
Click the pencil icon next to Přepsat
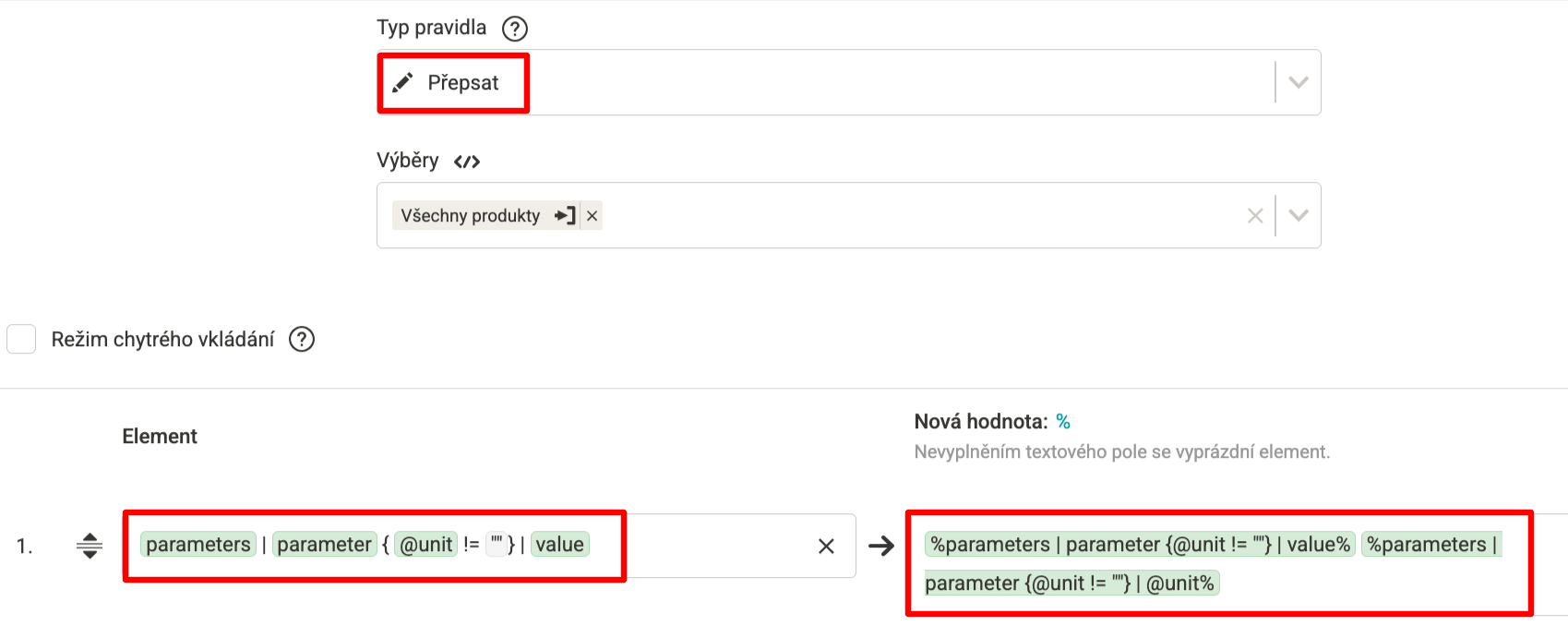[x=402, y=83]
